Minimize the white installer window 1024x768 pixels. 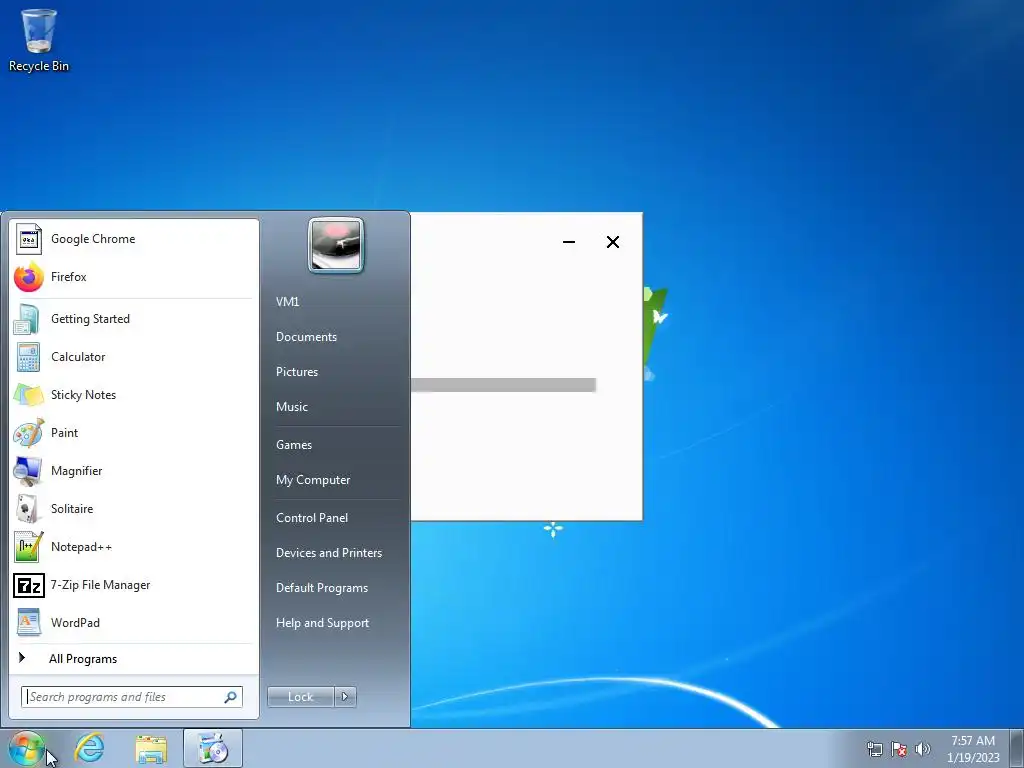[569, 242]
